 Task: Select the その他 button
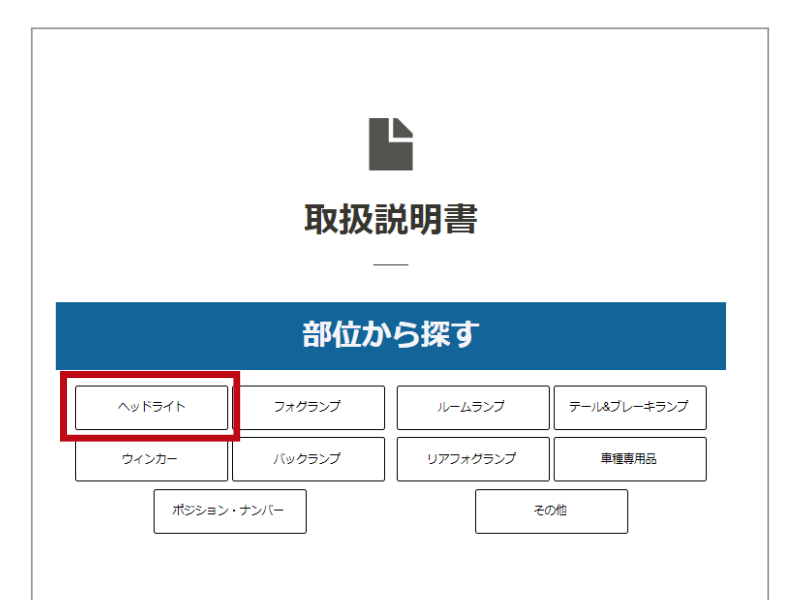551,511
